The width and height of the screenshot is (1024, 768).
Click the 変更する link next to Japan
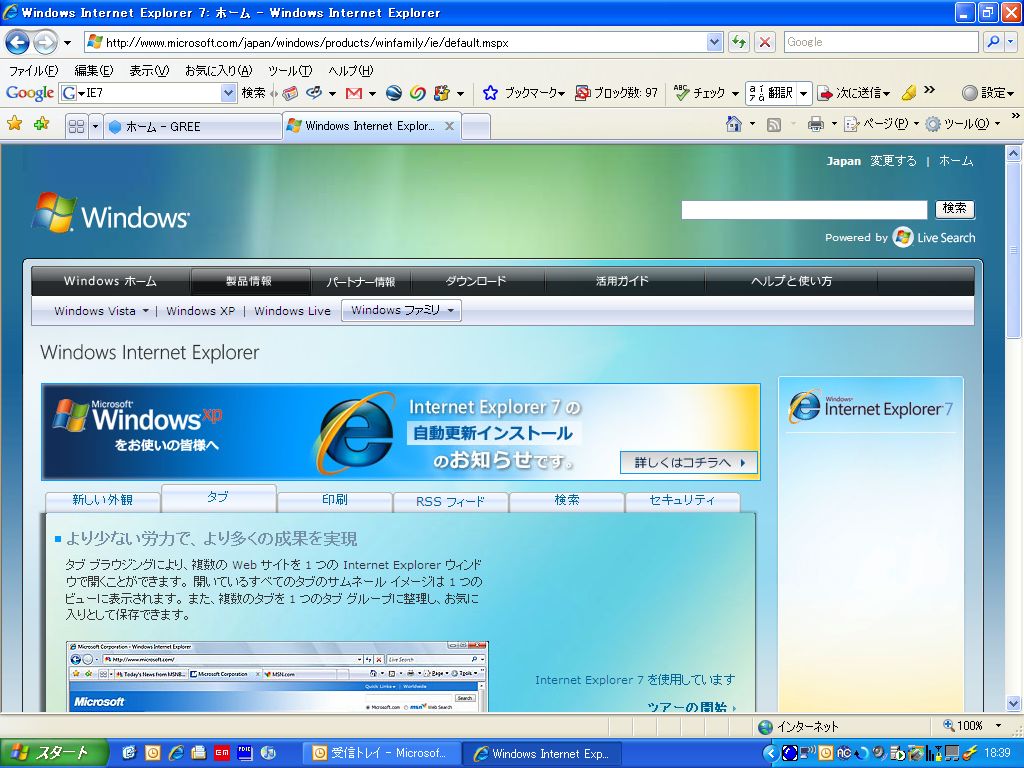click(893, 161)
